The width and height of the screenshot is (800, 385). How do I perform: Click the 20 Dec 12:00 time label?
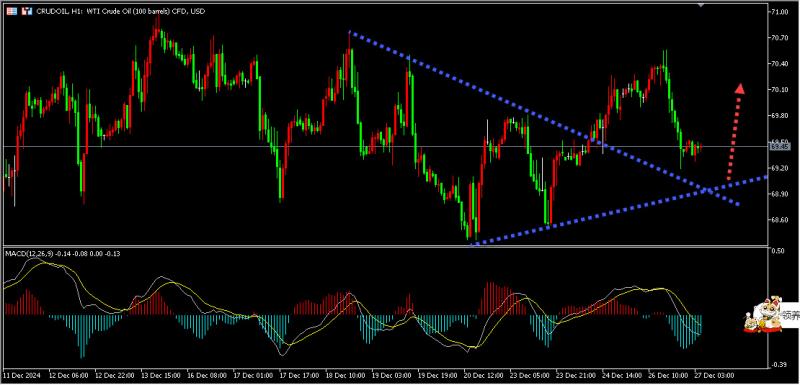[483, 375]
